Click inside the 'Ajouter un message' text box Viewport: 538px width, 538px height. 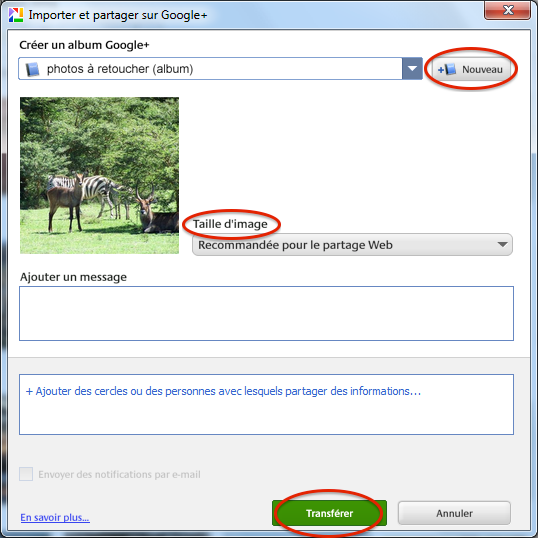(x=266, y=313)
